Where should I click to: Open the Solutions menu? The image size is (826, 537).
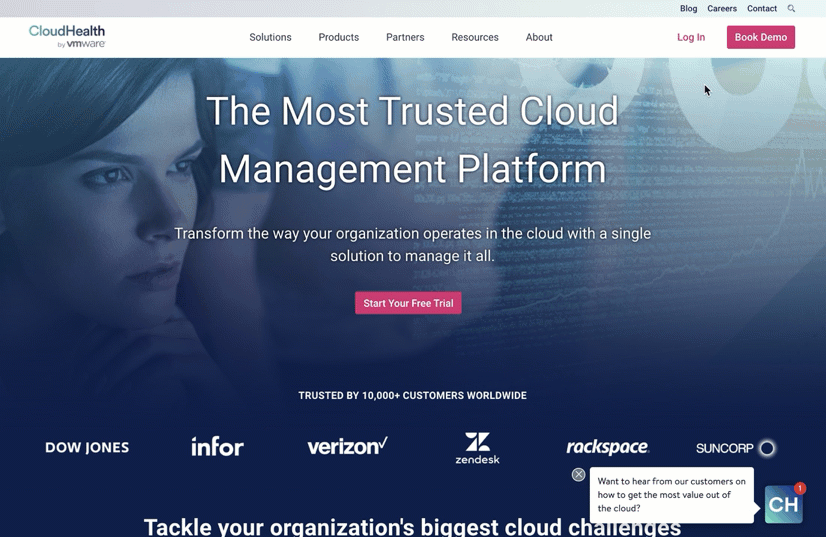click(270, 37)
